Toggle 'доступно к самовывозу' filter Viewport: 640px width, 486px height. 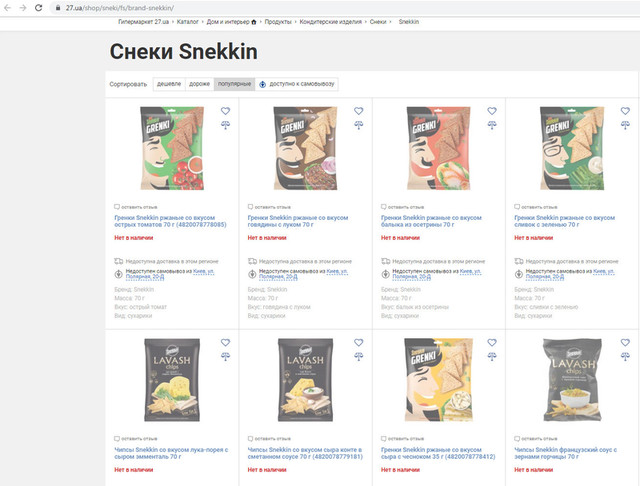coord(296,84)
